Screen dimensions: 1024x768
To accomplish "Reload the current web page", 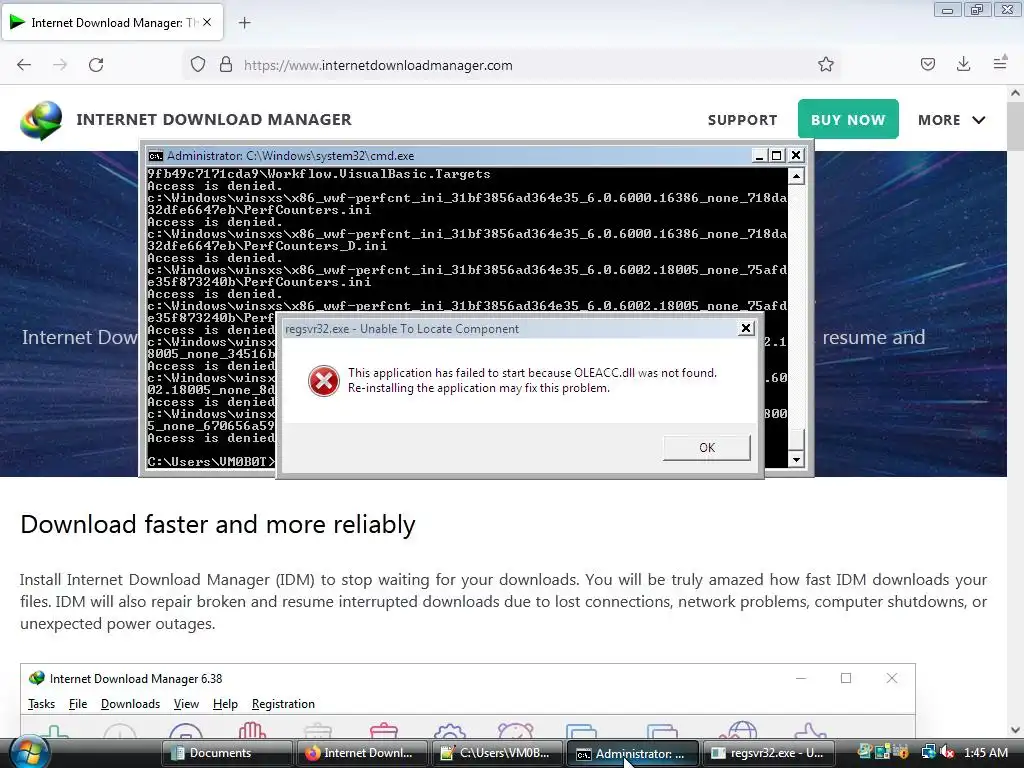I will point(96,65).
